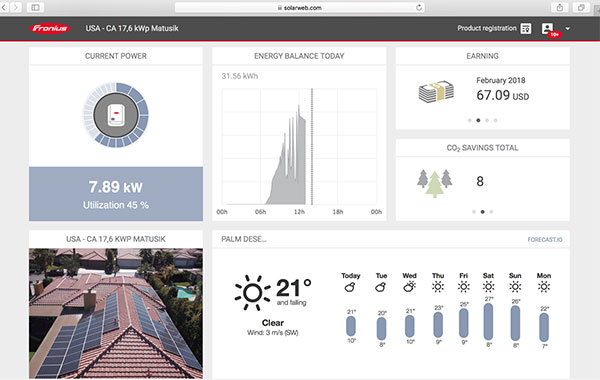Go forward in the browser
This screenshot has width=600, height=380.
(x=16, y=7)
